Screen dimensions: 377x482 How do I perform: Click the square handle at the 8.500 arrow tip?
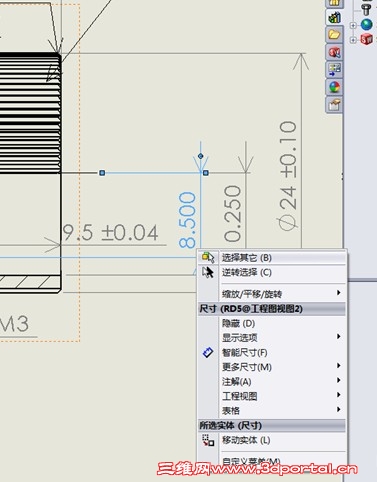pos(206,173)
